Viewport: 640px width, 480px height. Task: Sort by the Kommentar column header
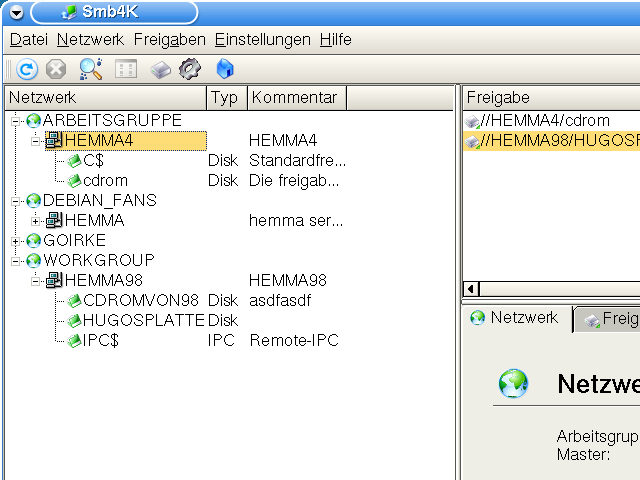pos(297,98)
